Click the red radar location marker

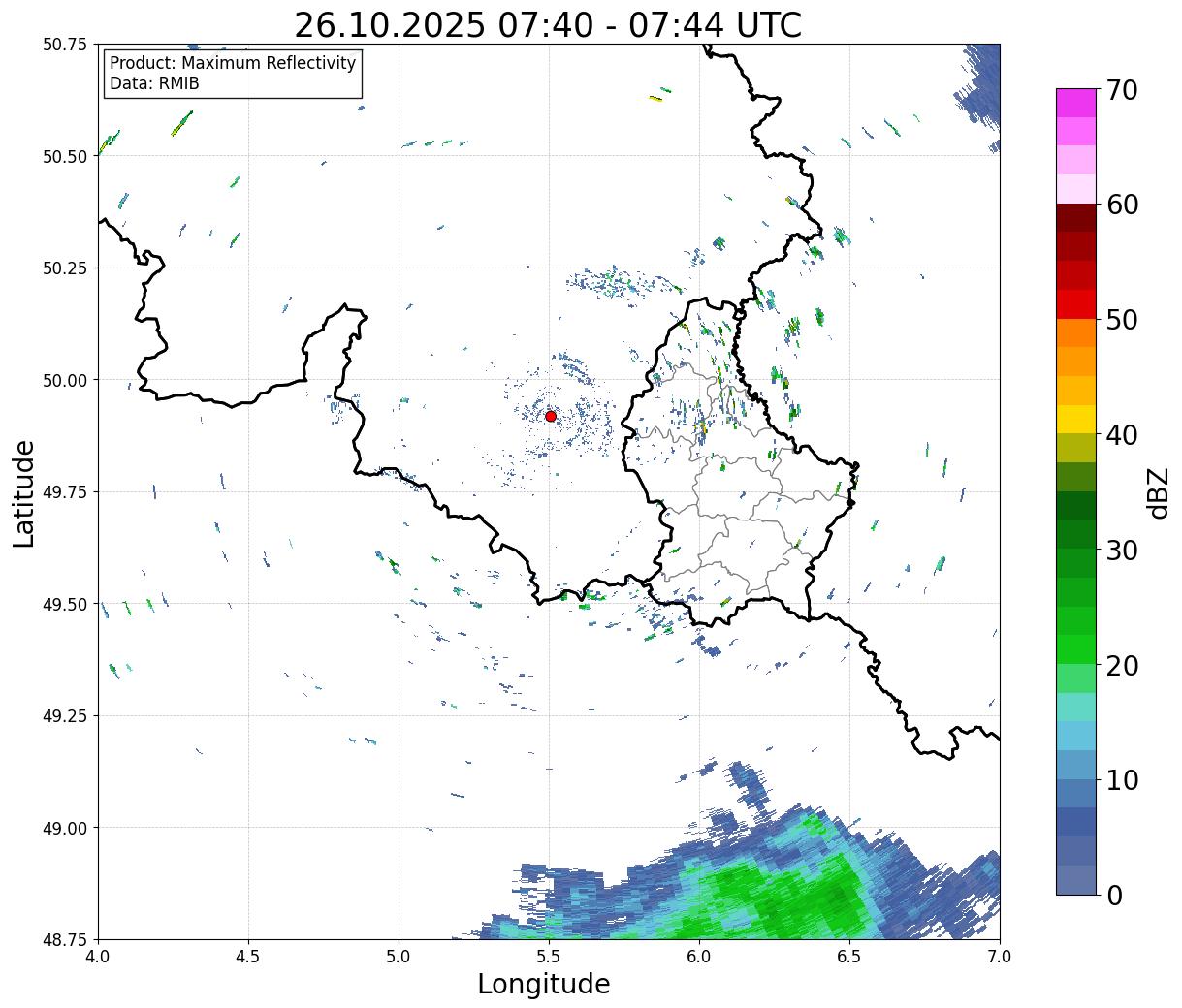[x=551, y=416]
